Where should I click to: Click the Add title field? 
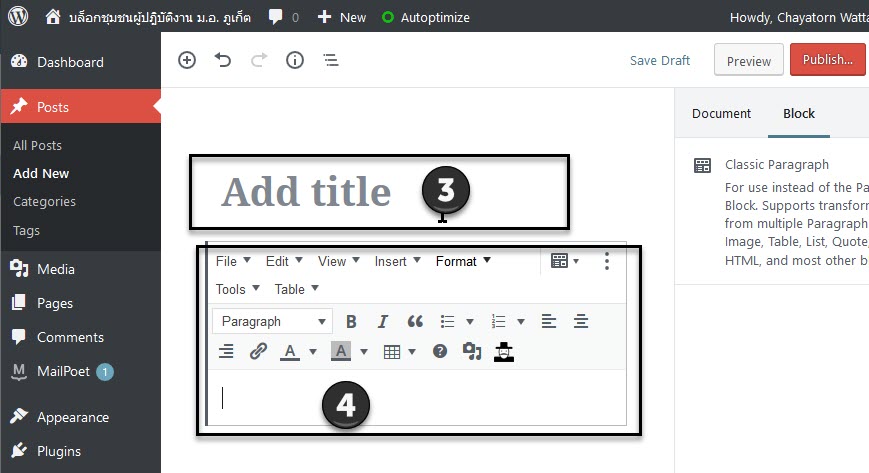point(380,192)
